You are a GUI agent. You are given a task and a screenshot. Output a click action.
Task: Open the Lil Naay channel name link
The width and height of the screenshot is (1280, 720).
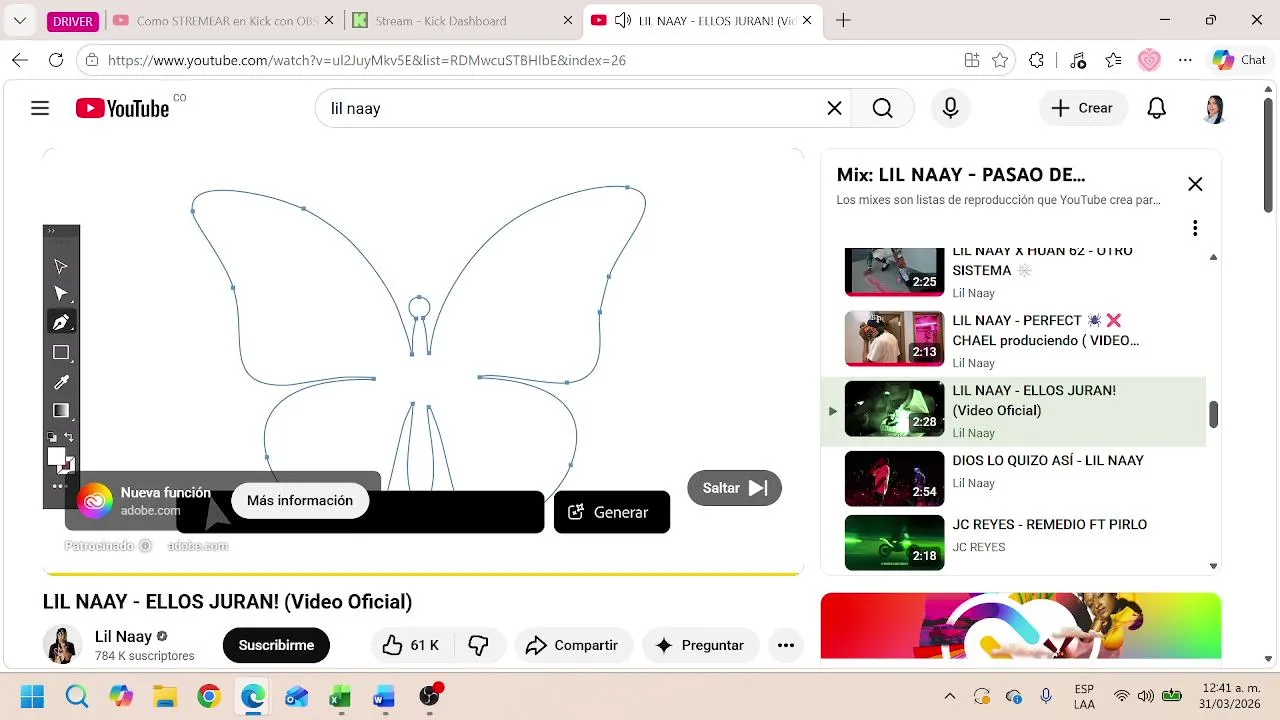pyautogui.click(x=123, y=636)
